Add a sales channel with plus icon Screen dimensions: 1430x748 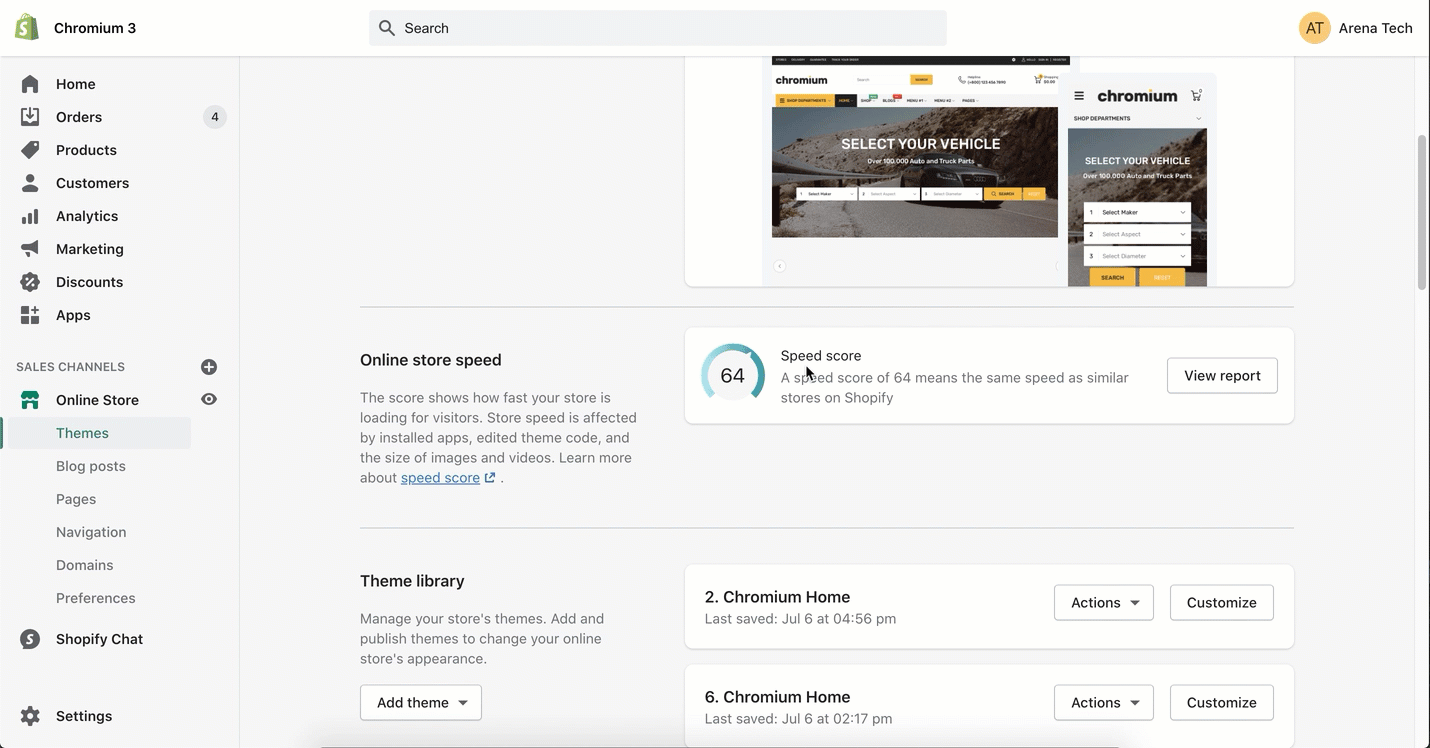(x=209, y=367)
